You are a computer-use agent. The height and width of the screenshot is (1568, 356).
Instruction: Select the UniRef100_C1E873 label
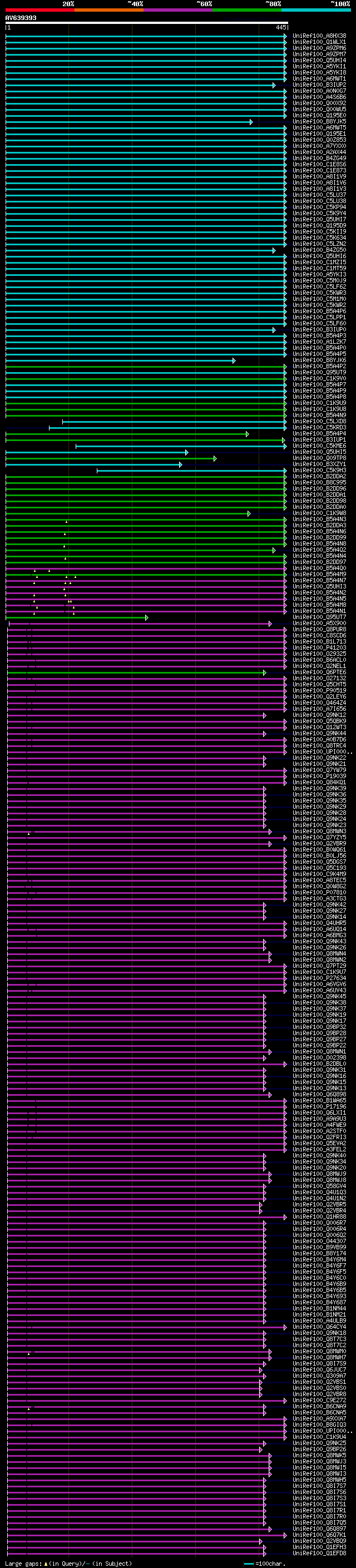coord(319,170)
